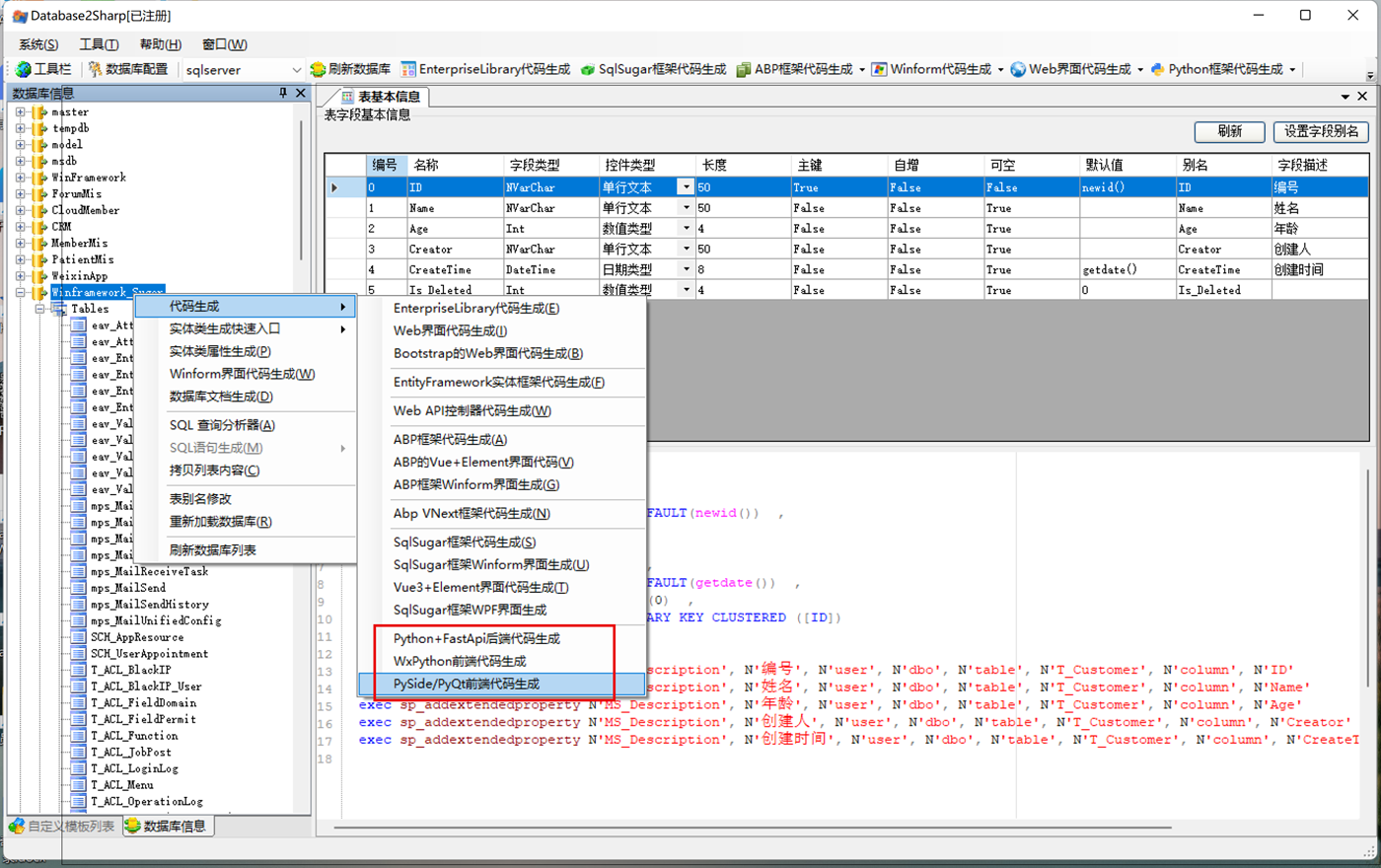Click the 刷新 button
Screen dimensions: 1381x868
pyautogui.click(x=1229, y=131)
